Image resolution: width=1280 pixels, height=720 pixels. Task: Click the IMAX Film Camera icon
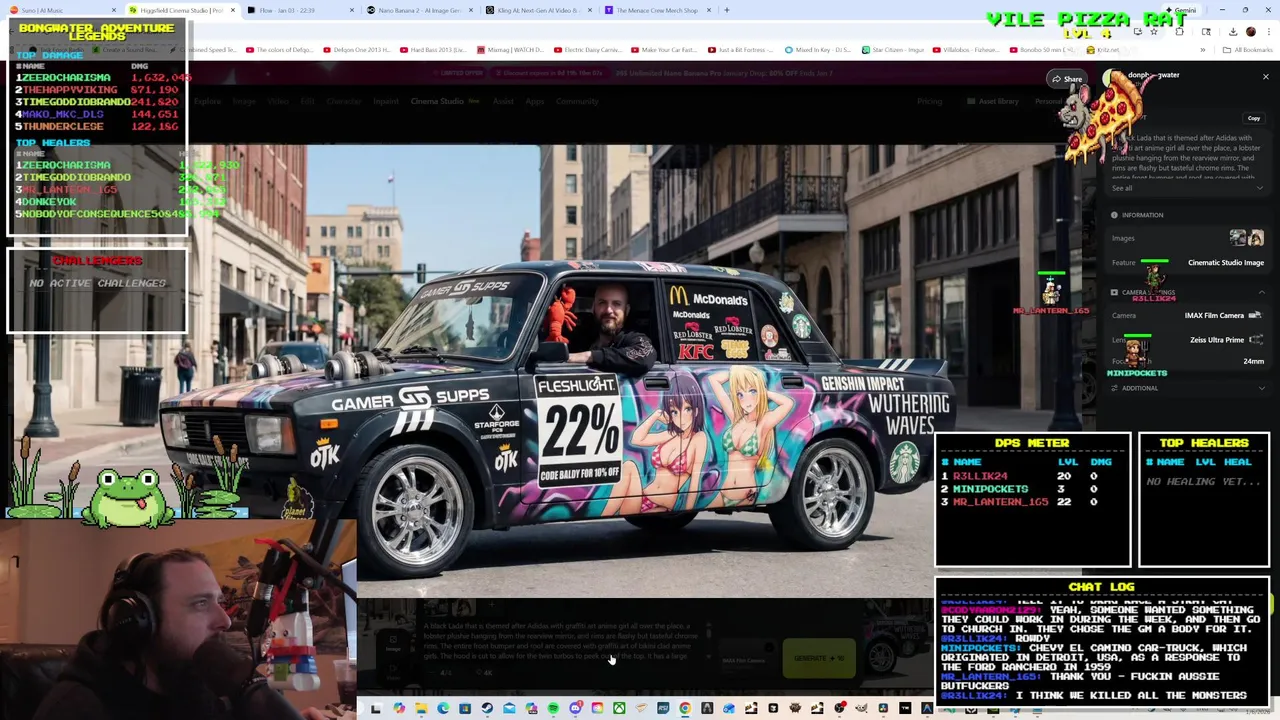tap(1255, 315)
